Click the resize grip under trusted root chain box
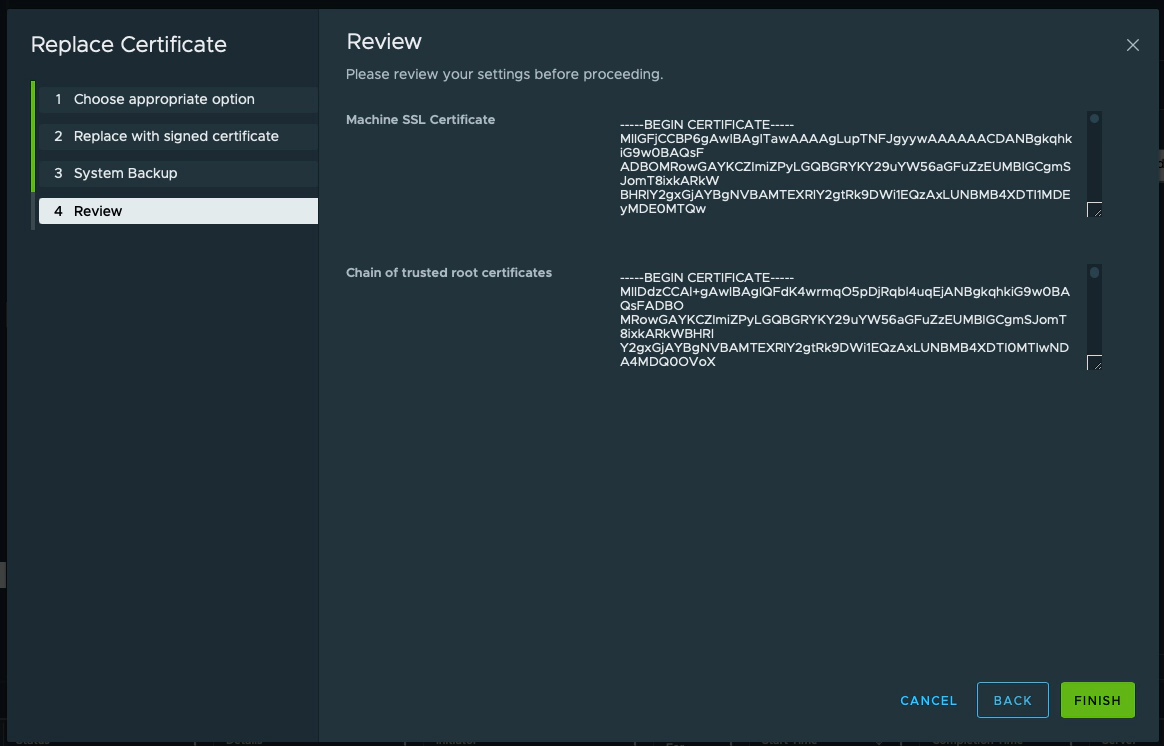 tap(1094, 363)
